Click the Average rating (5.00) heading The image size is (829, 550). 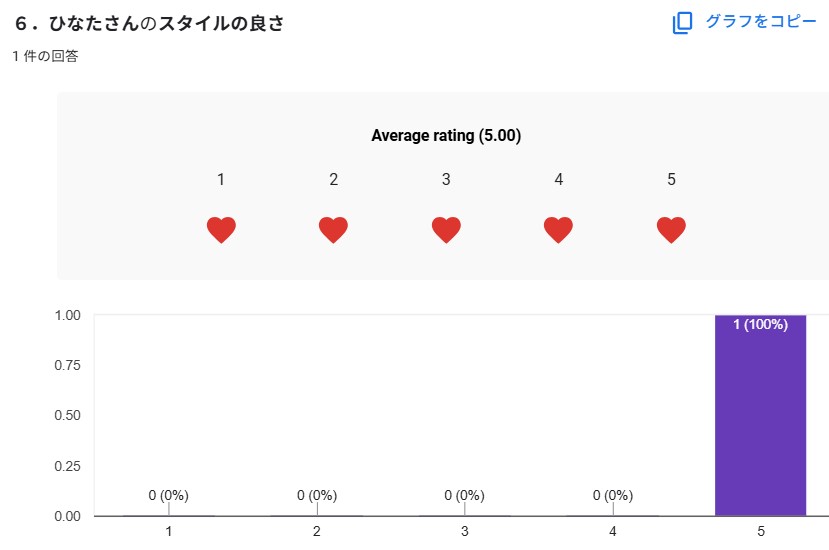446,135
